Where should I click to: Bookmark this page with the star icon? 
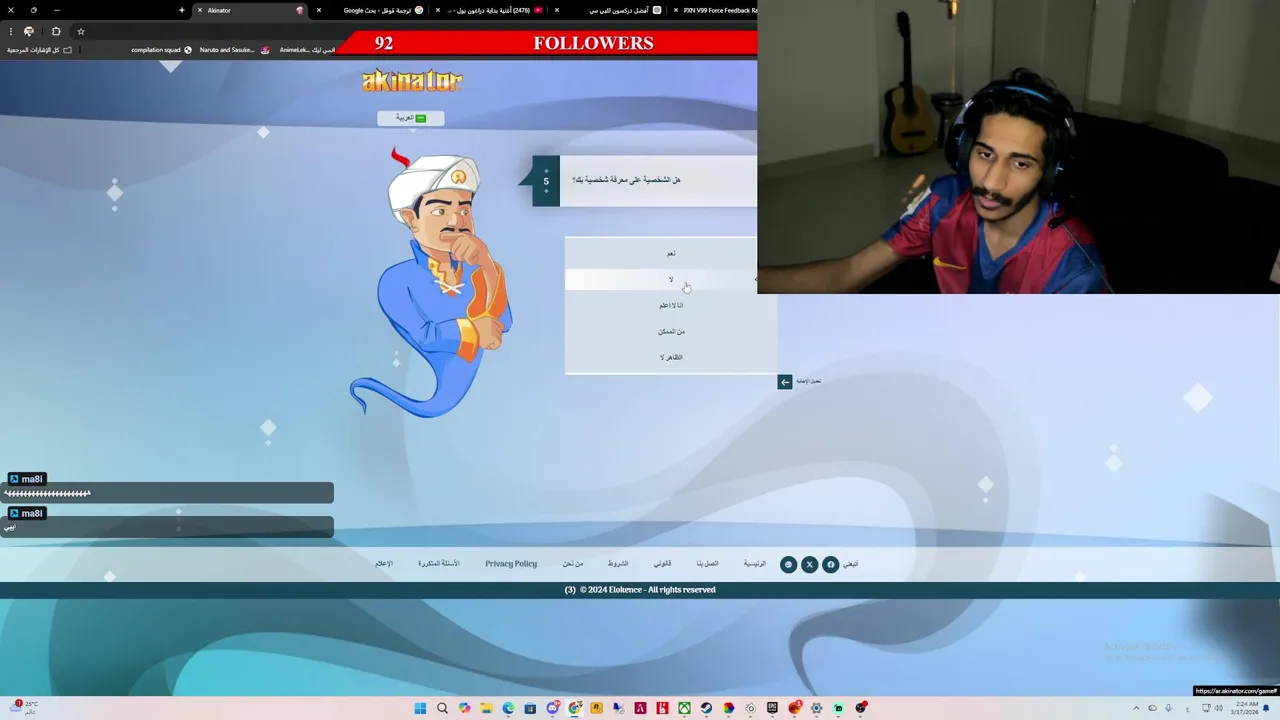click(x=81, y=31)
